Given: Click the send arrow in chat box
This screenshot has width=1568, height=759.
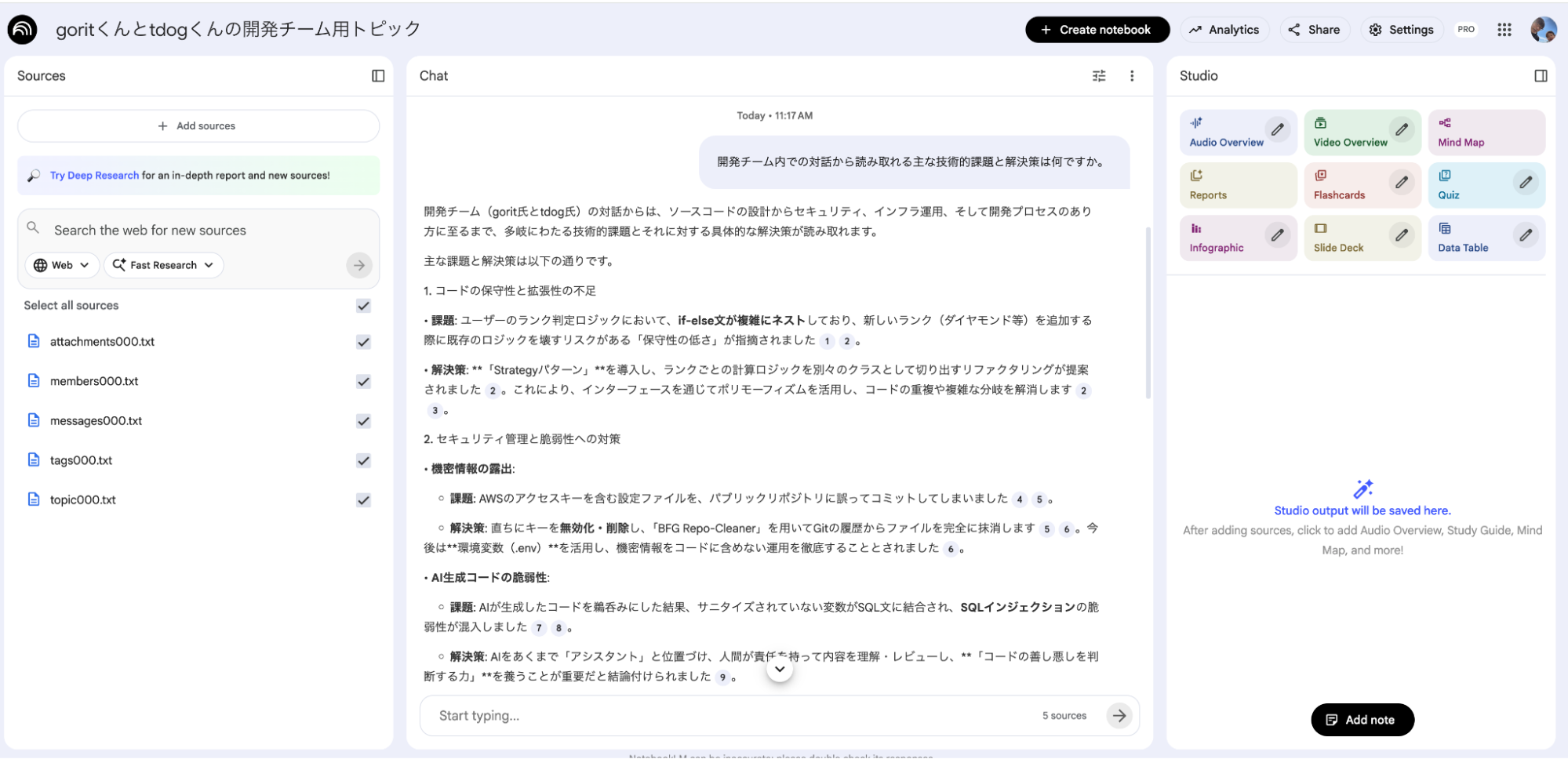Looking at the screenshot, I should 1119,715.
